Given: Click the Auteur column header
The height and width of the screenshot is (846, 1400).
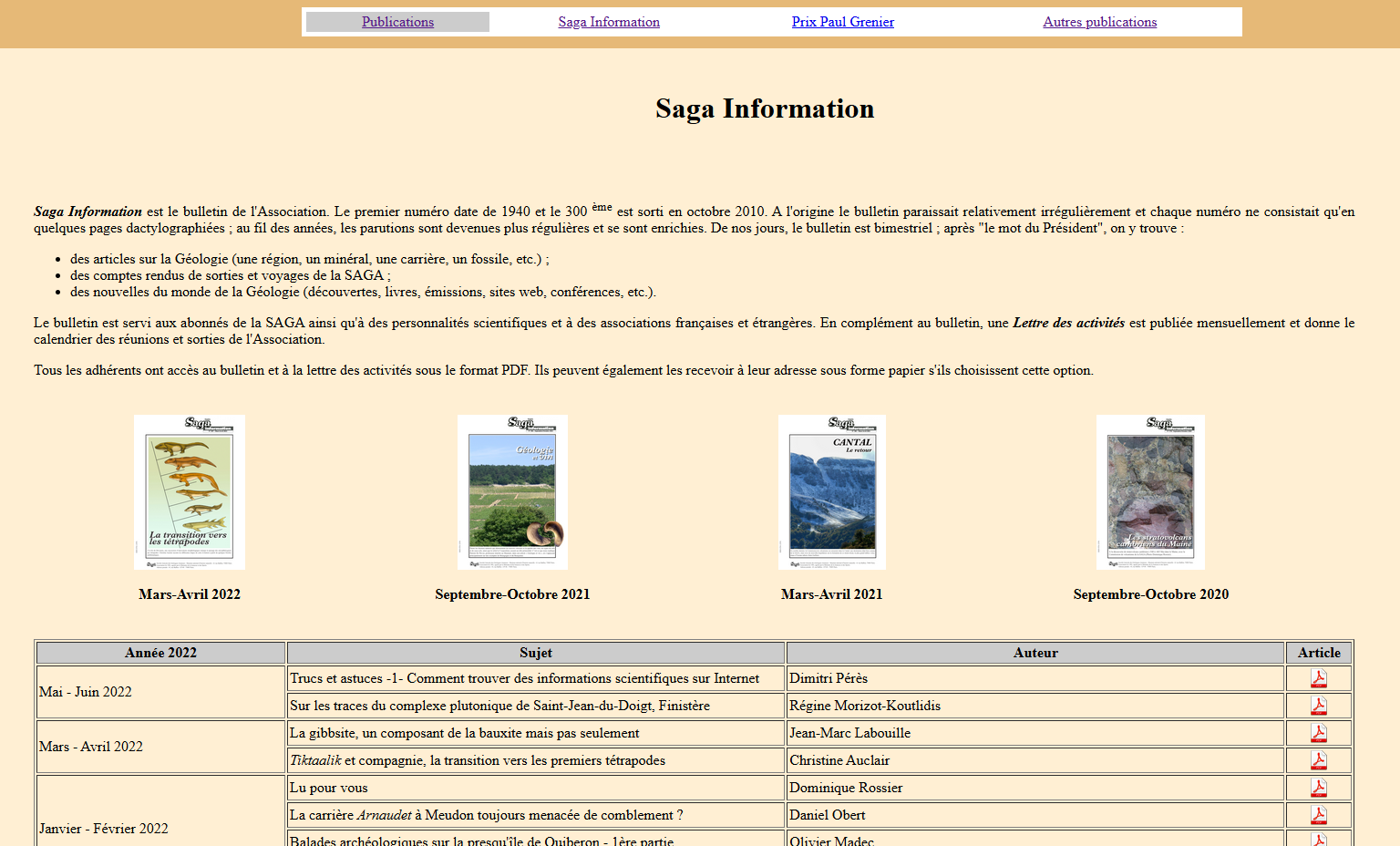Looking at the screenshot, I should [x=1035, y=653].
